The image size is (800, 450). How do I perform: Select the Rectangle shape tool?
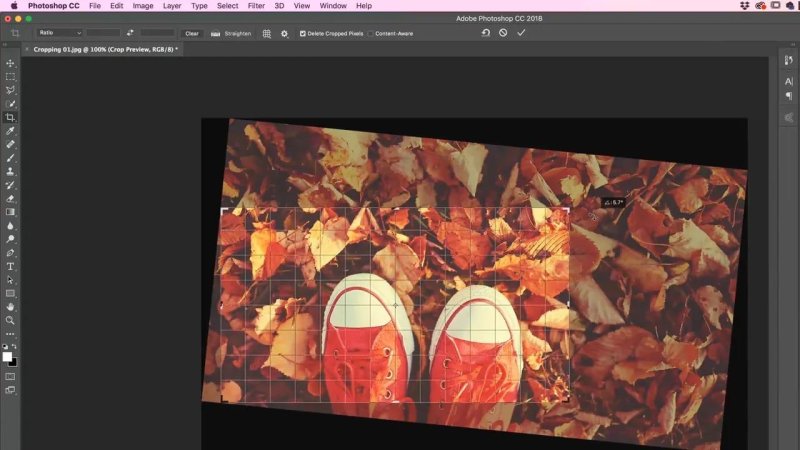pos(10,293)
